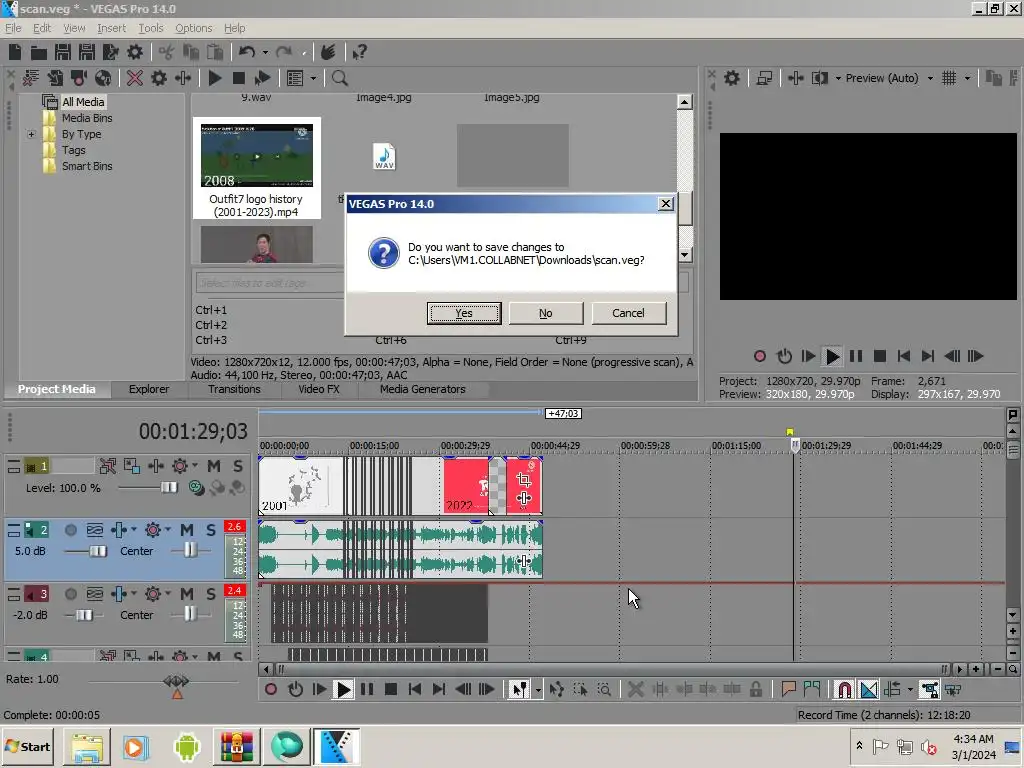Open track 3 track FX dropdown arrow

tap(134, 594)
